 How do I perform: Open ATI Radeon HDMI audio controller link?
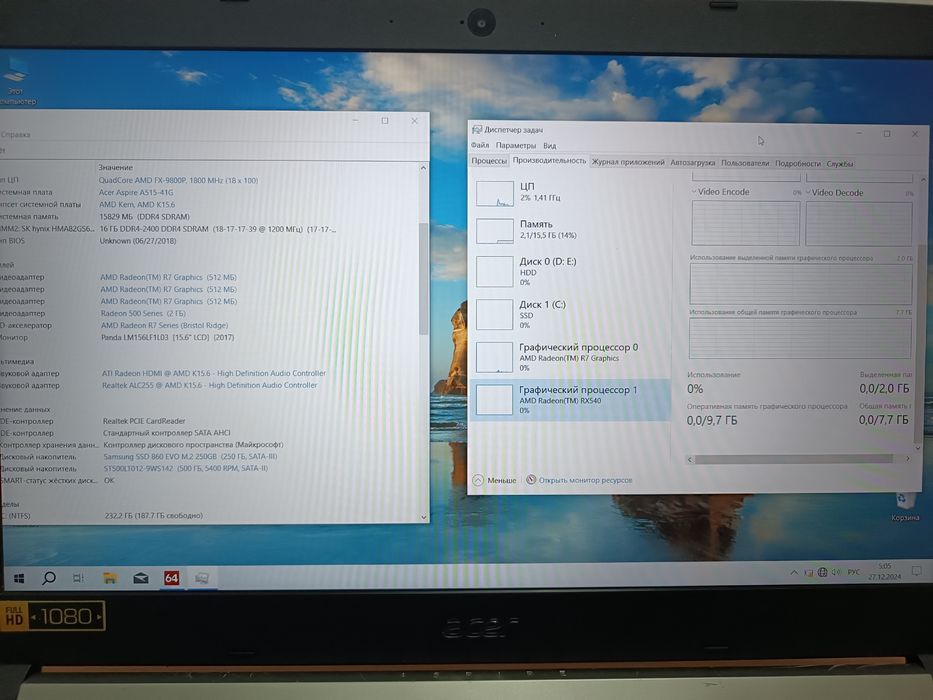pos(214,373)
